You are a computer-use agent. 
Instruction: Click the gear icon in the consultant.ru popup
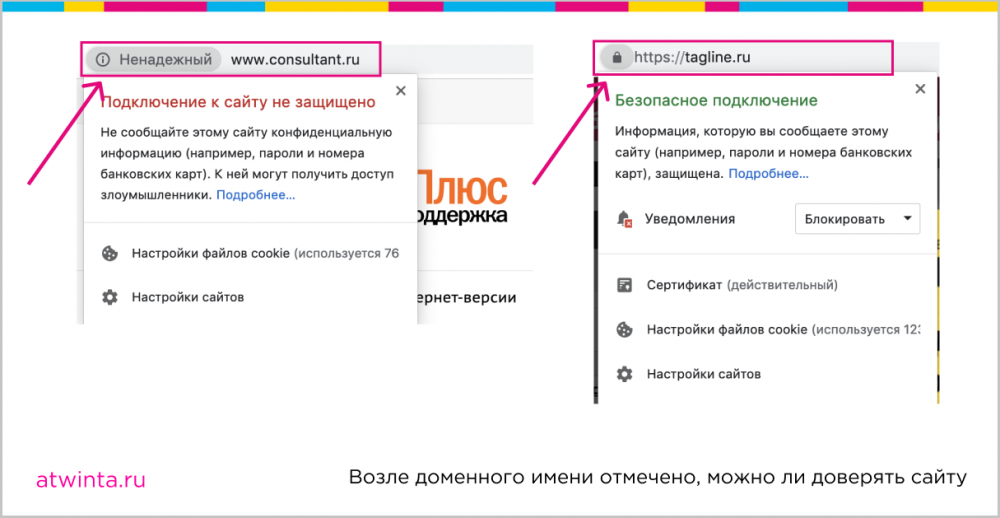110,297
